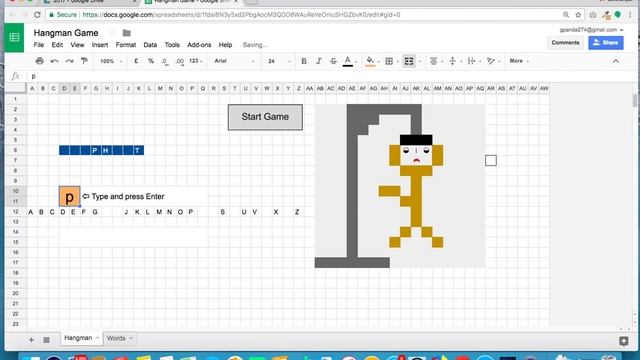640x360 pixels.
Task: Open the Help menu
Action: point(225,45)
